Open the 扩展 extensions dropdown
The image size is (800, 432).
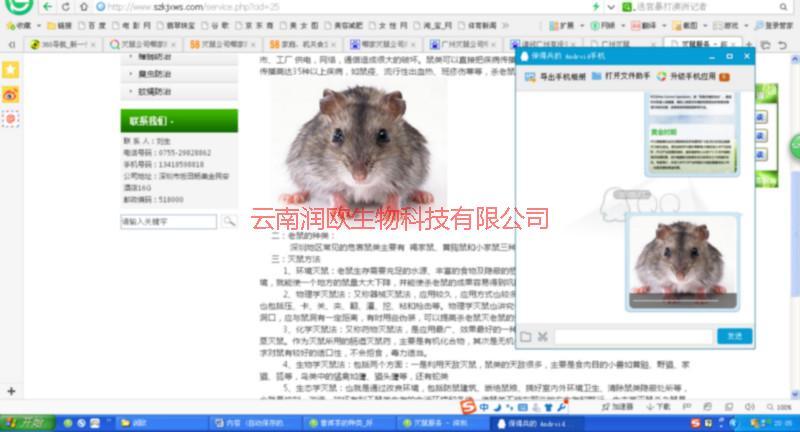(565, 25)
